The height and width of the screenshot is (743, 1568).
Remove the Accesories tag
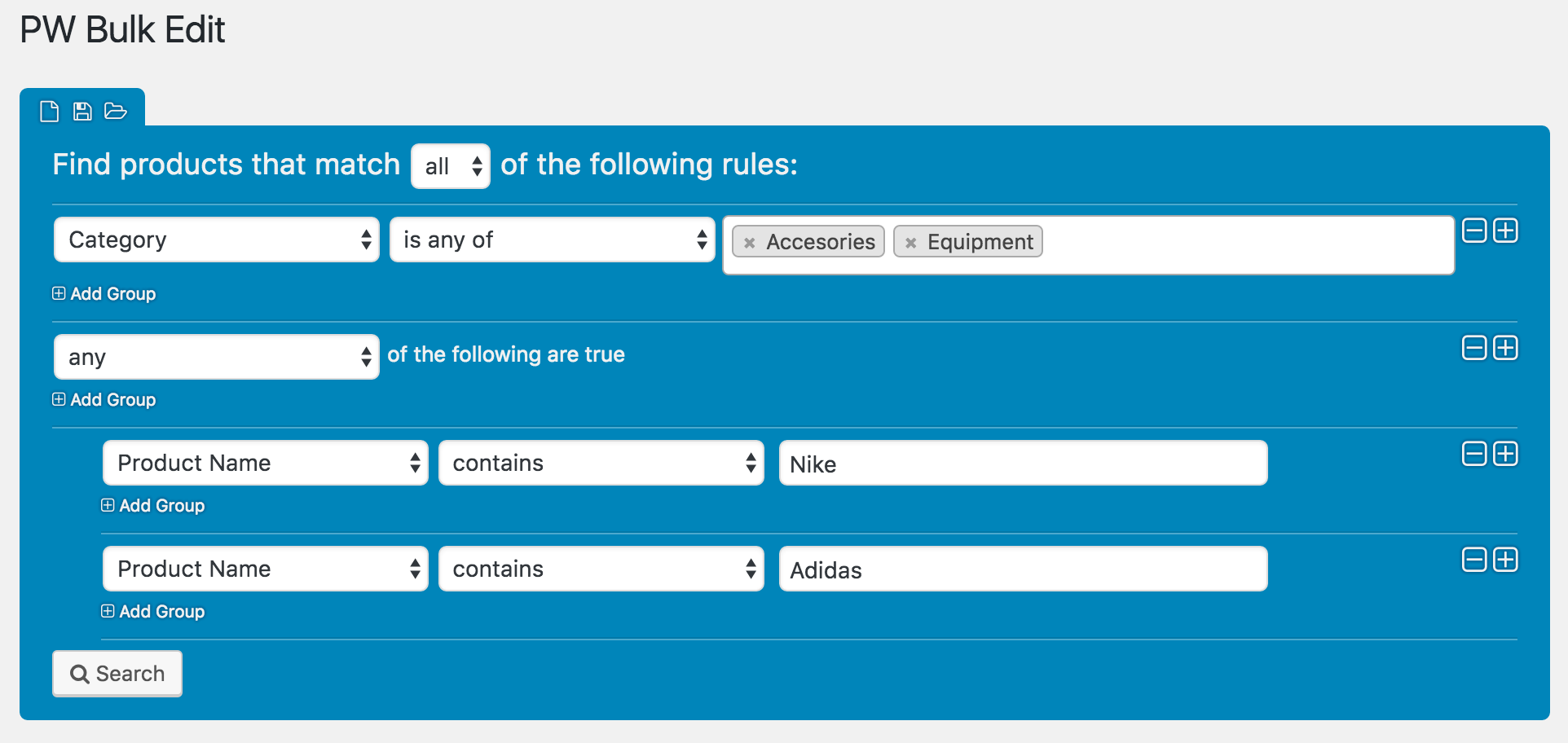click(750, 241)
